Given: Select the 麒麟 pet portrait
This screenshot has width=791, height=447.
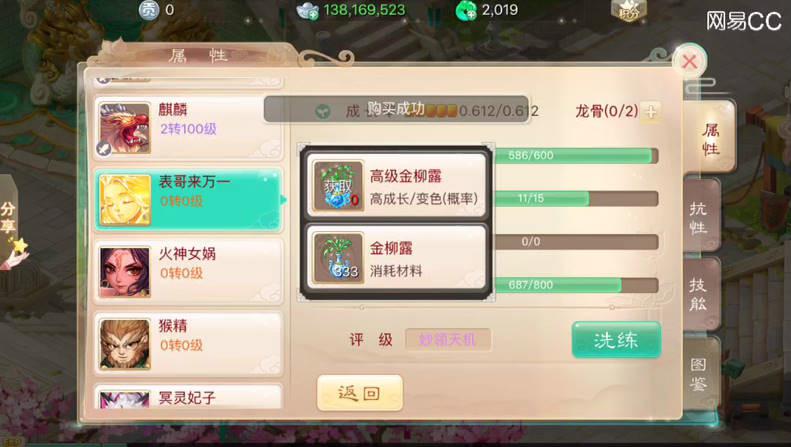Looking at the screenshot, I should 125,128.
